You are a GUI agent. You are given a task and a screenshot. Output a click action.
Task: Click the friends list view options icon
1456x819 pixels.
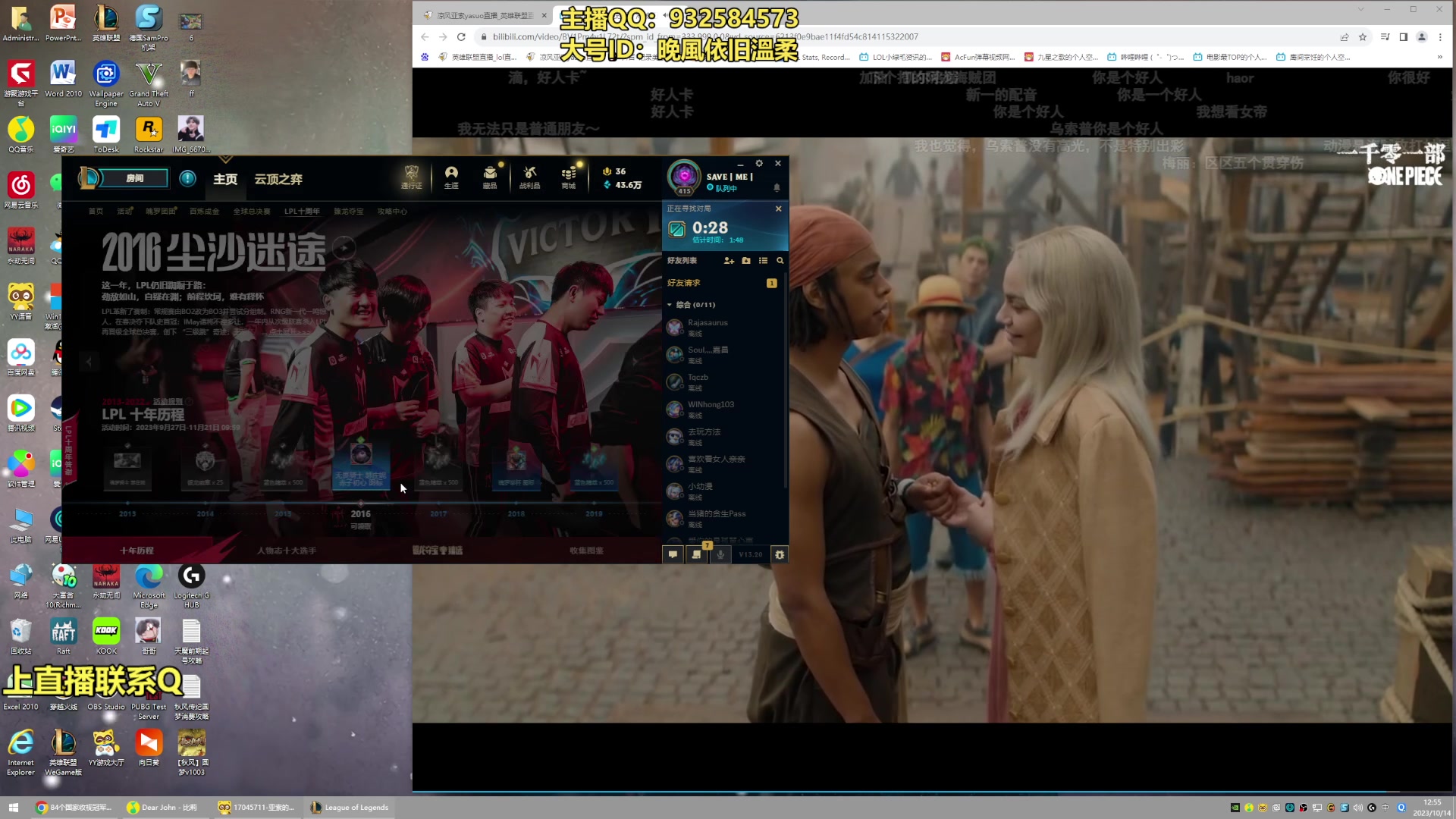click(763, 261)
